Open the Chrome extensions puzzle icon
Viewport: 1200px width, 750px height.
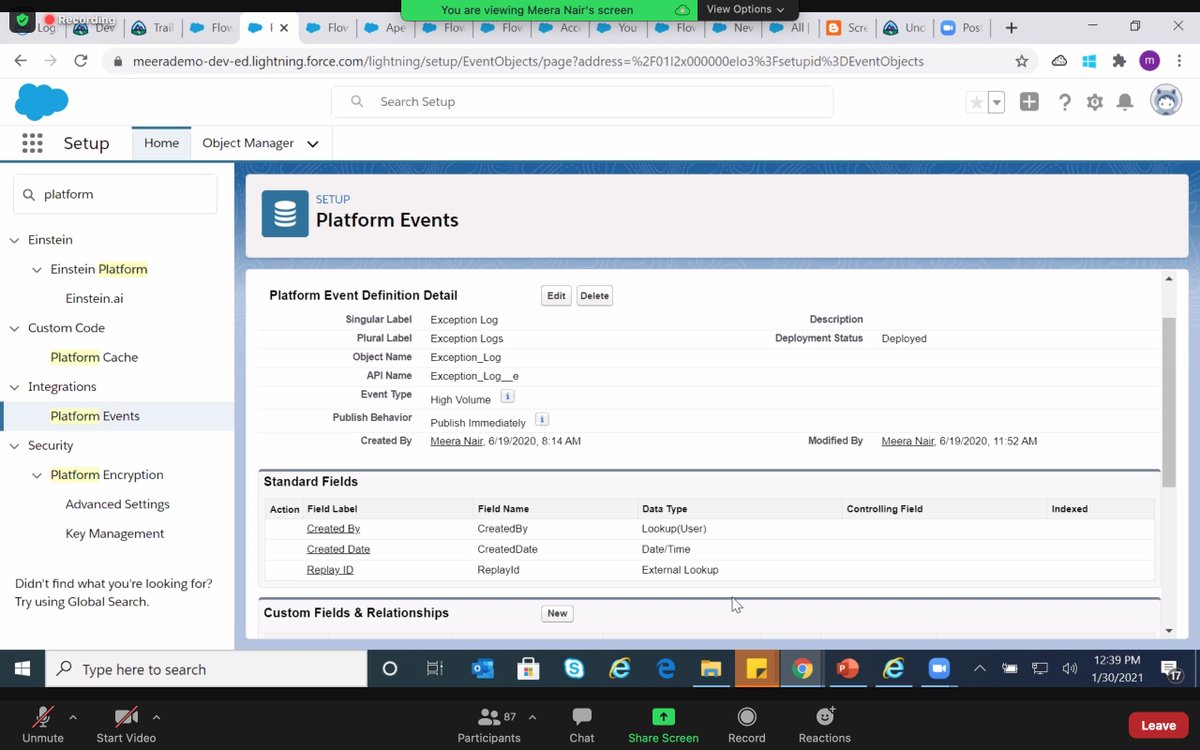[1120, 61]
